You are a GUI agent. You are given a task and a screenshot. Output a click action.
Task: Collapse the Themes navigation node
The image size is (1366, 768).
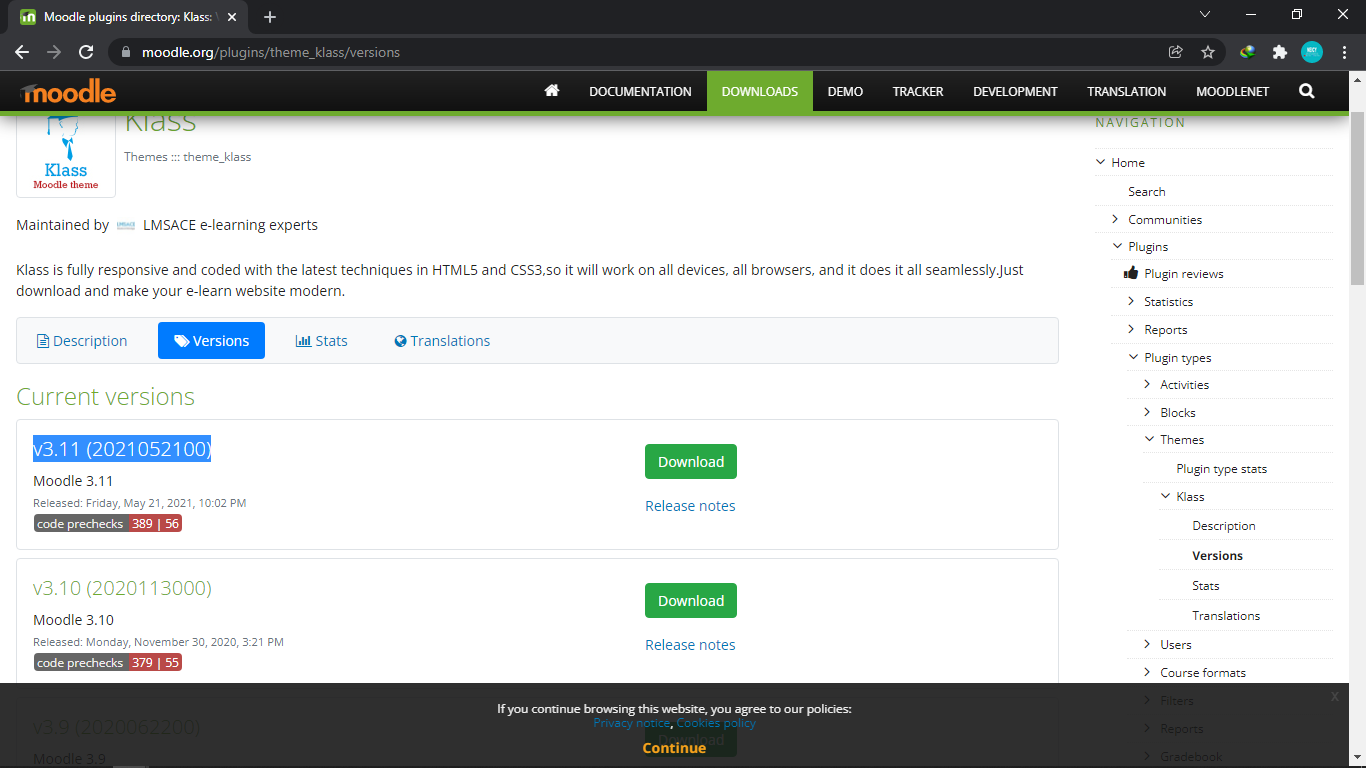coord(1149,439)
